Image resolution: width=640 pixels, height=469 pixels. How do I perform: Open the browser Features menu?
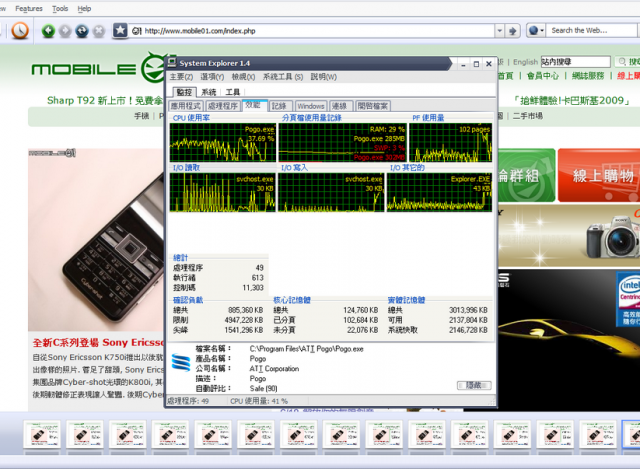(x=29, y=9)
